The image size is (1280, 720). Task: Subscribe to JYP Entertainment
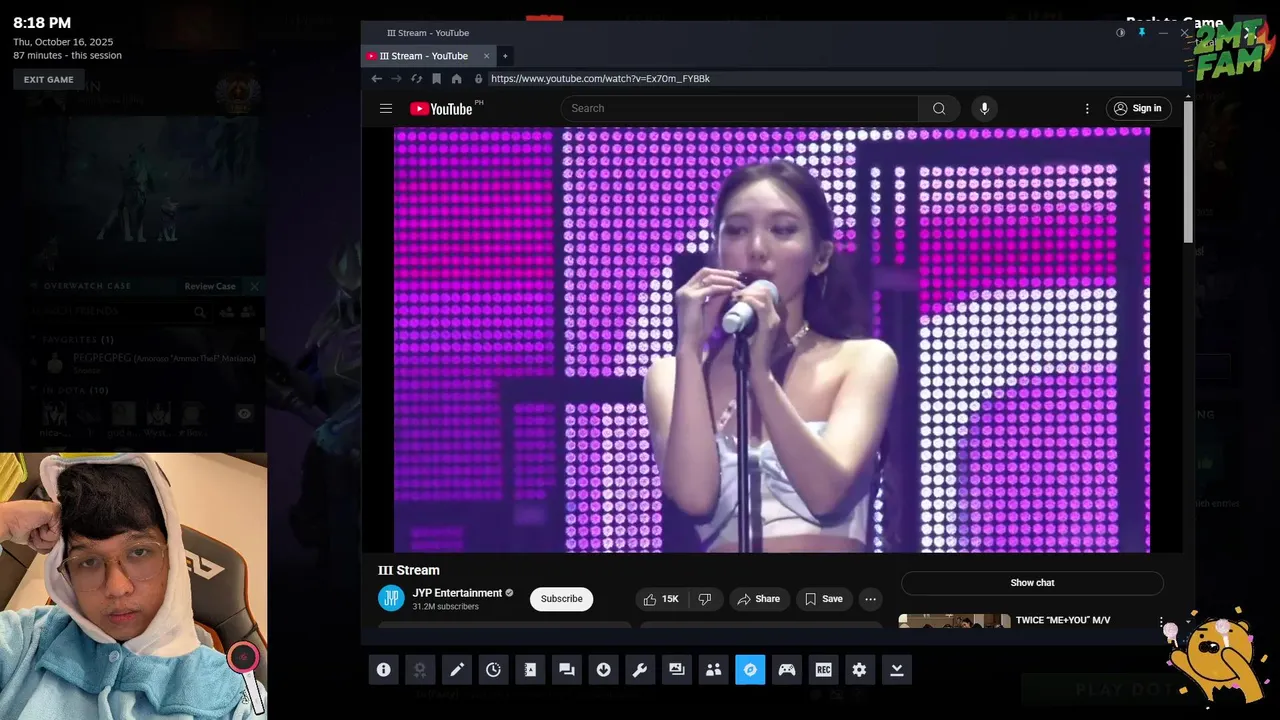[561, 599]
